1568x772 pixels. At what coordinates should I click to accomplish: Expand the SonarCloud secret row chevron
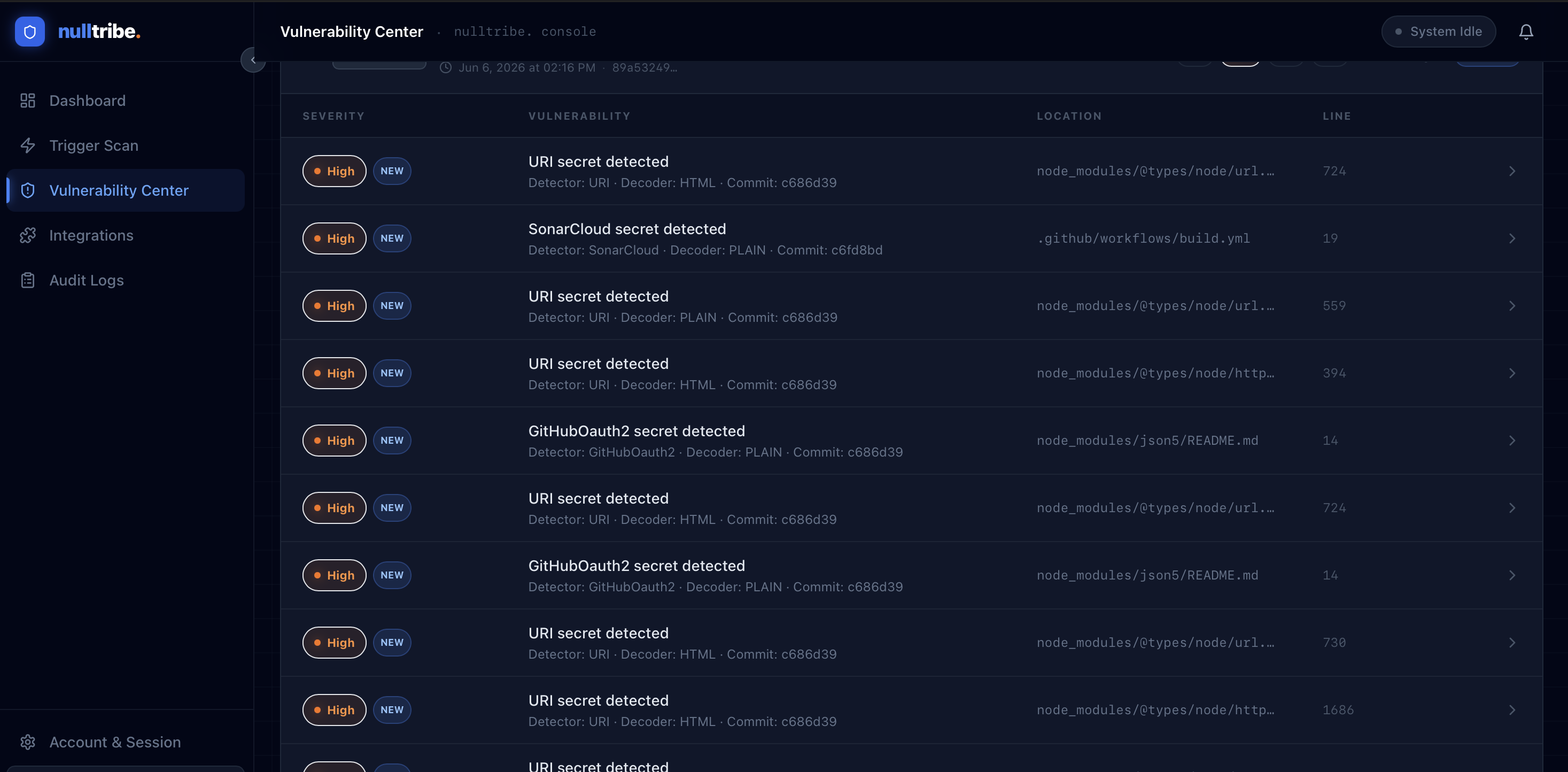click(1512, 238)
